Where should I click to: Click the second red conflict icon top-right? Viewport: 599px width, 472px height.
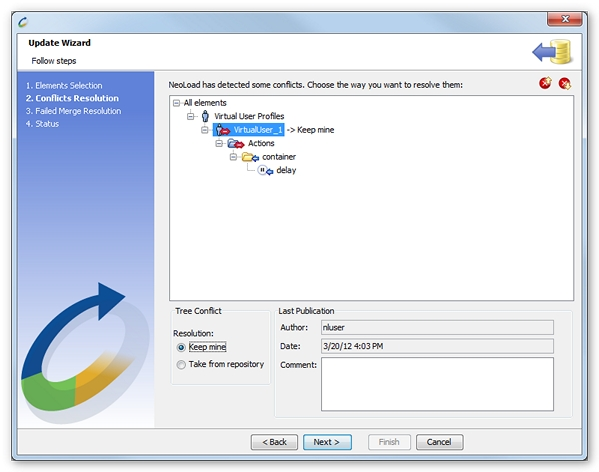coord(565,83)
